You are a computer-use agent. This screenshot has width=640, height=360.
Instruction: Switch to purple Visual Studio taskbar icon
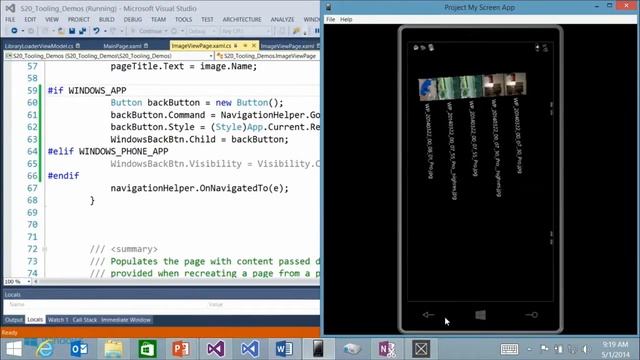tap(216, 349)
